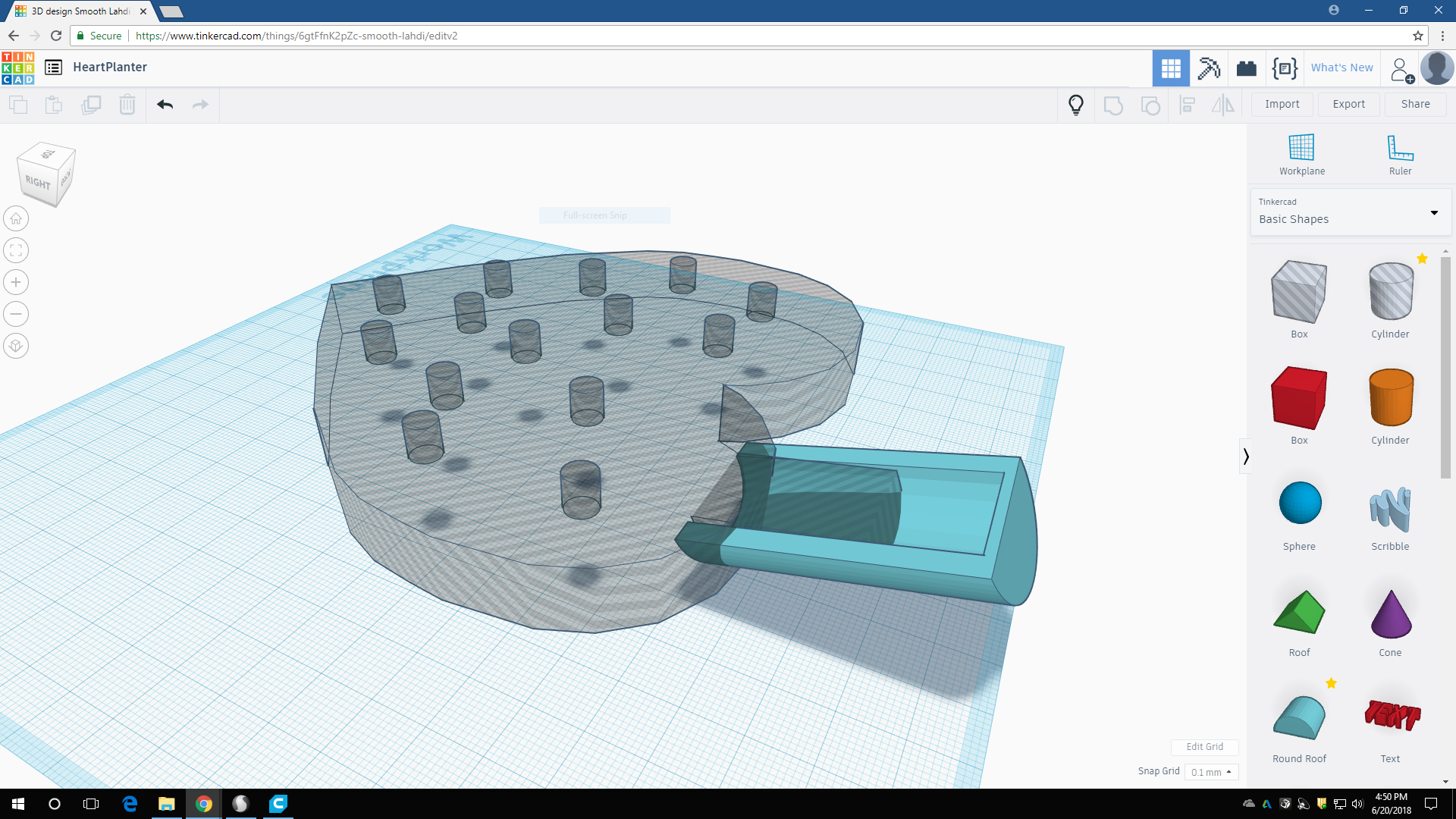Screen dimensions: 1456x819
Task: Click the Cone shape in sidebar
Action: click(x=1390, y=615)
